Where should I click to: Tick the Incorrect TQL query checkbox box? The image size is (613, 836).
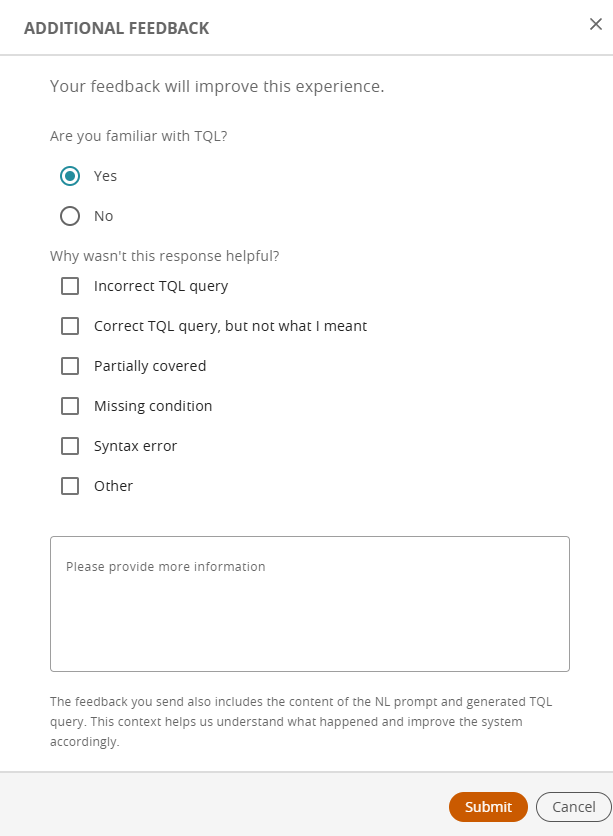tap(70, 286)
